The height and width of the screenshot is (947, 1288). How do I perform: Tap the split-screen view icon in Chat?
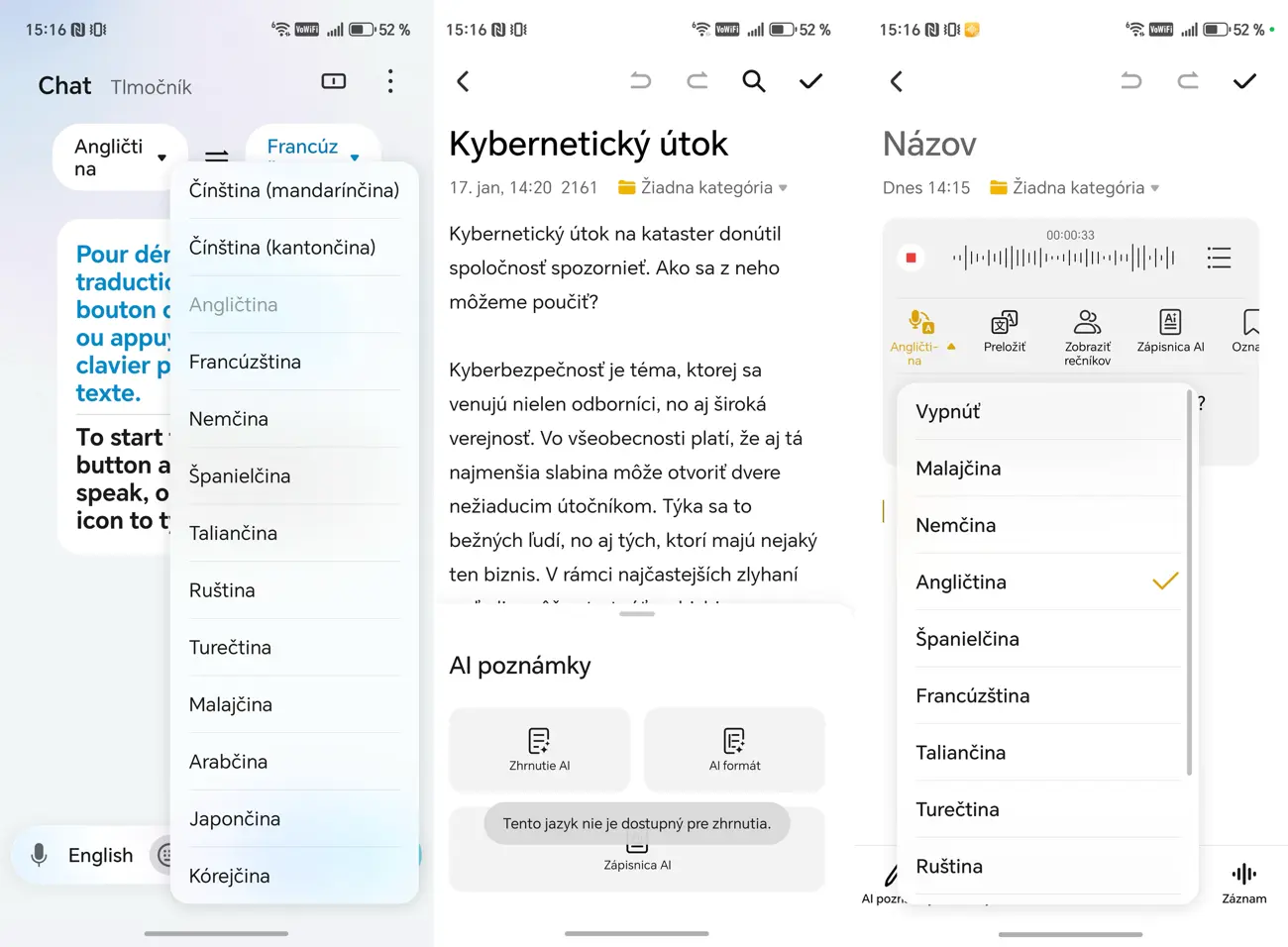coord(334,81)
